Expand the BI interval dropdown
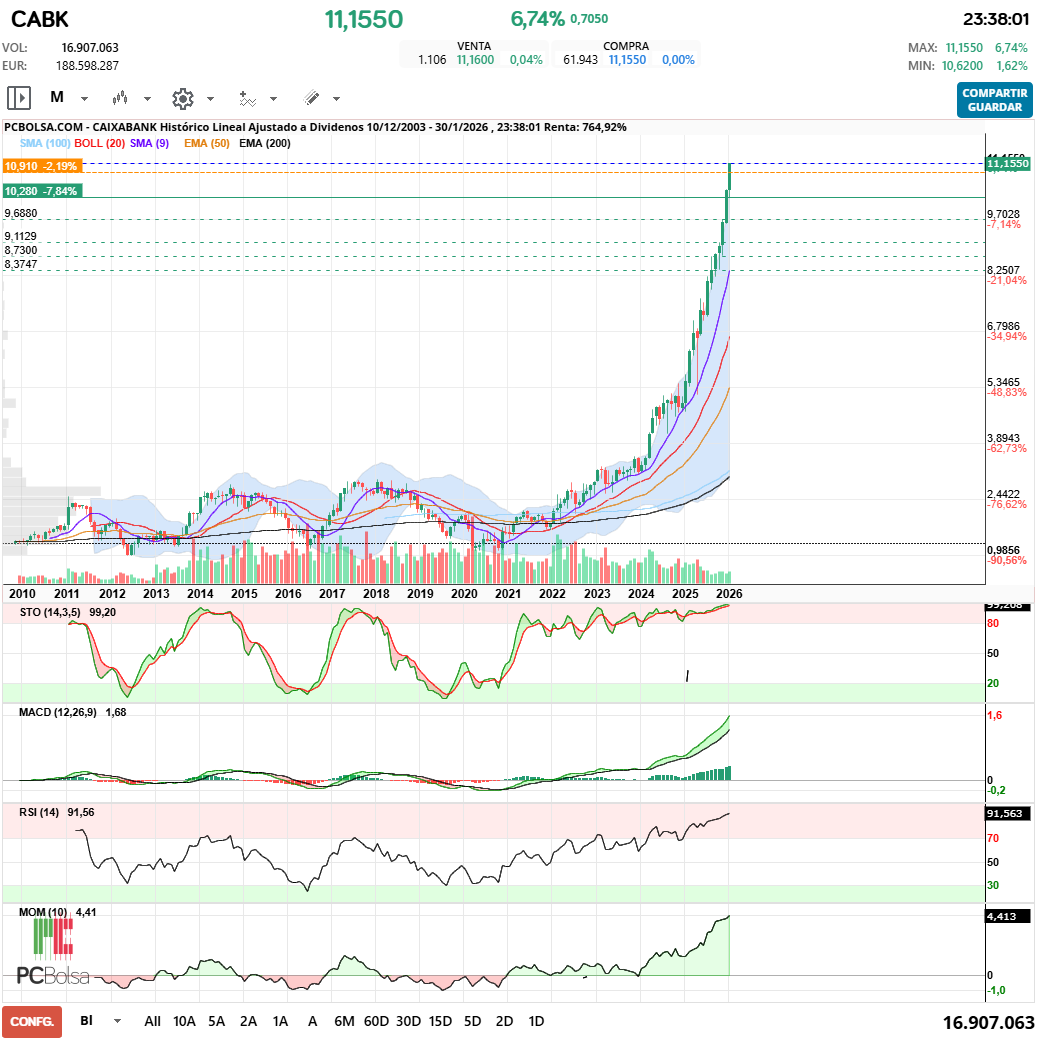 [x=114, y=1022]
